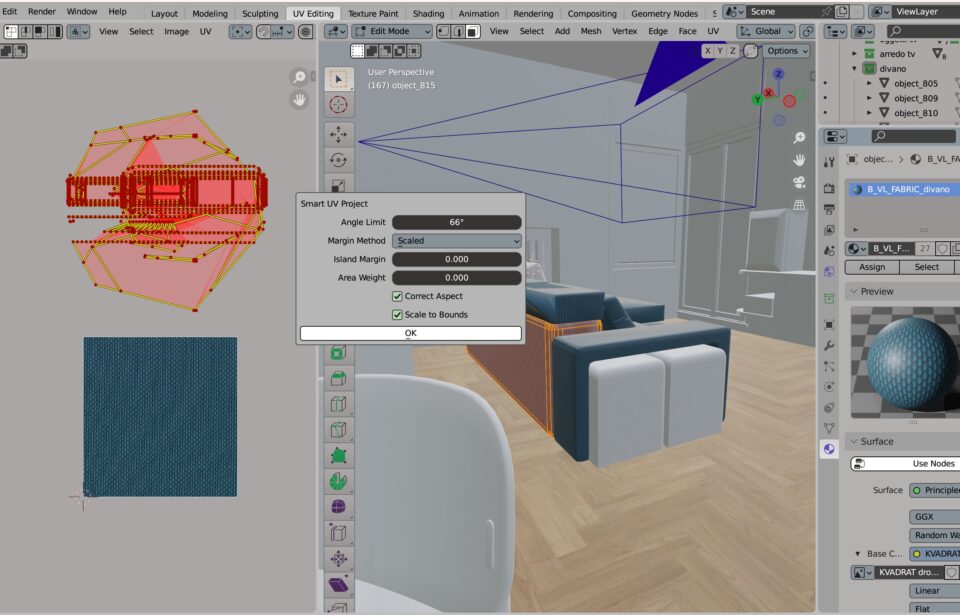Click zoom magnifier icon in the UV editor
This screenshot has height=615, width=960.
299,77
